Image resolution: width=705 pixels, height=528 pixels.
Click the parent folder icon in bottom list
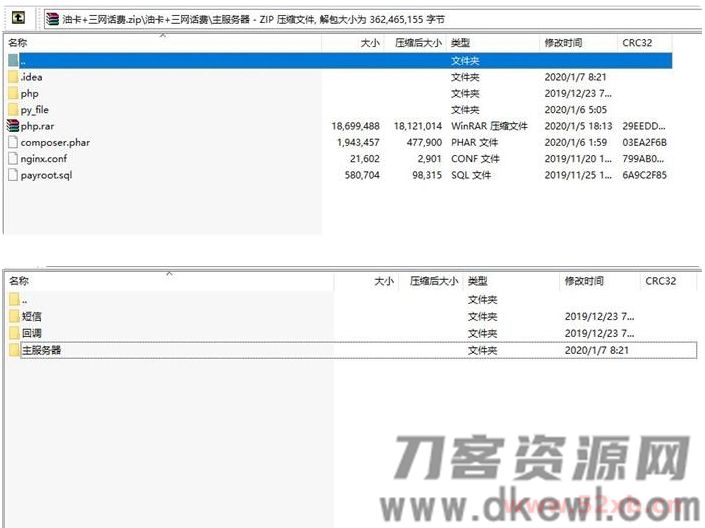point(14,299)
